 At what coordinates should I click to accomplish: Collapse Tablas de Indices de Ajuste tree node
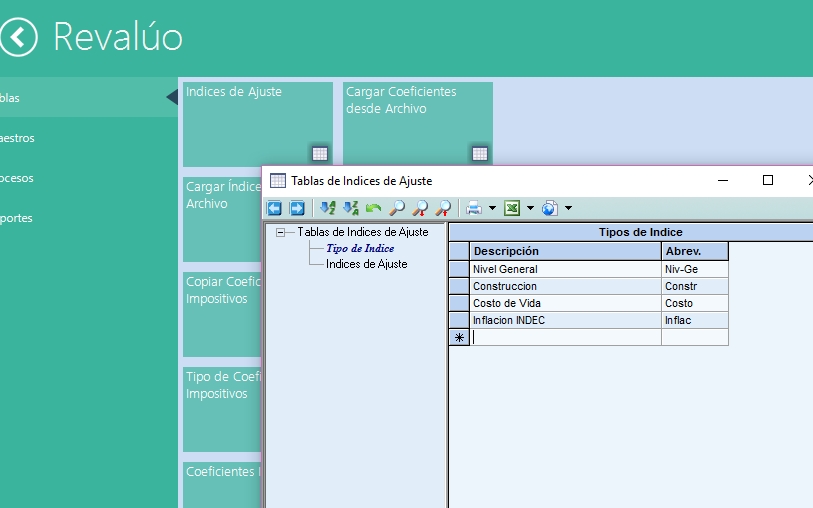[280, 232]
